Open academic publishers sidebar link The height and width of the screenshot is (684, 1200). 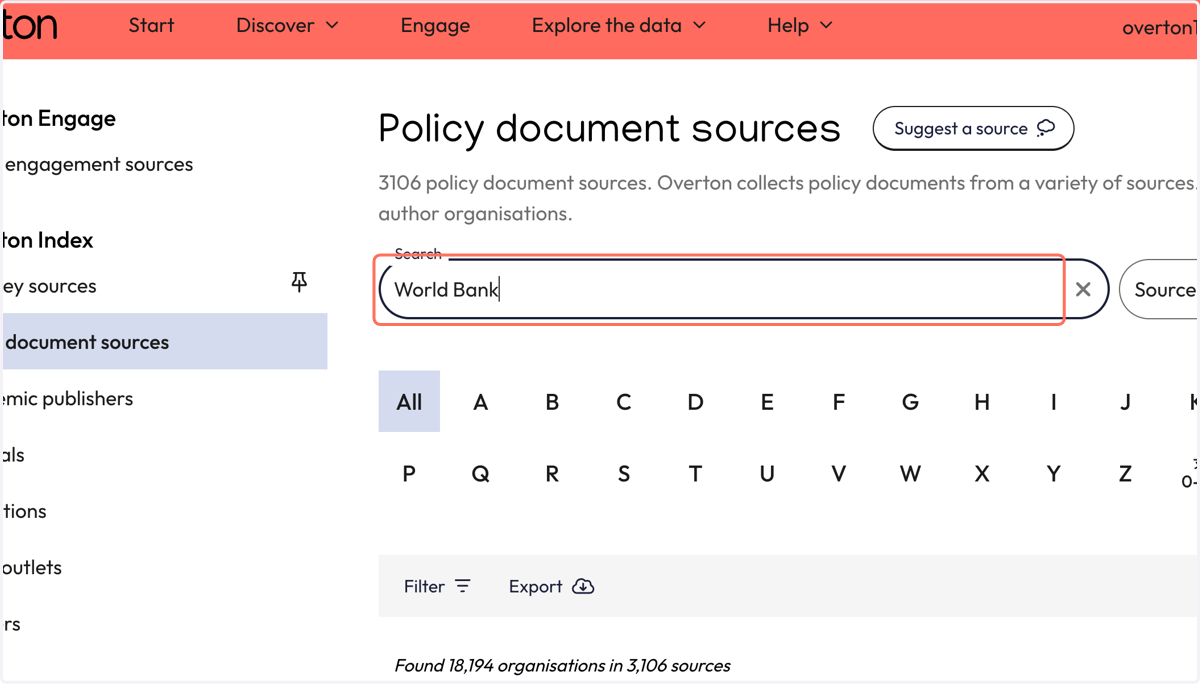pos(67,398)
